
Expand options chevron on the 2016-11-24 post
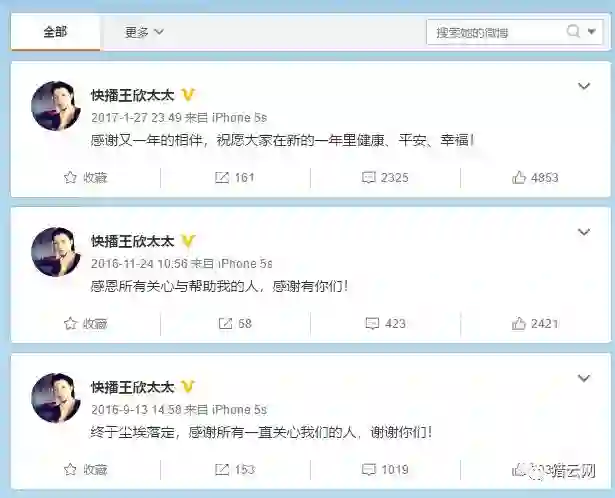(584, 232)
